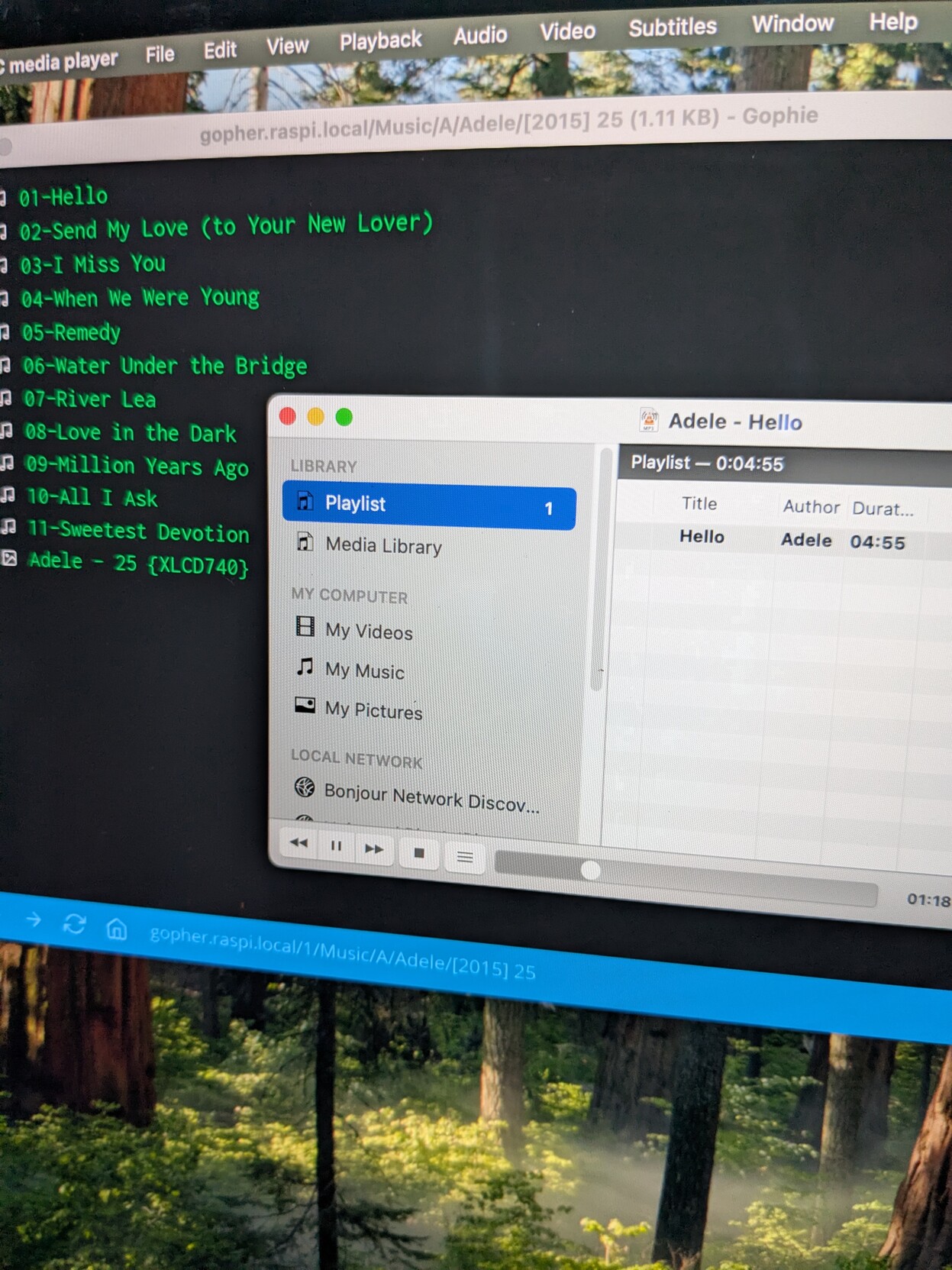The height and width of the screenshot is (1270, 952).
Task: Click Adele author cell in playlist
Action: [x=806, y=540]
